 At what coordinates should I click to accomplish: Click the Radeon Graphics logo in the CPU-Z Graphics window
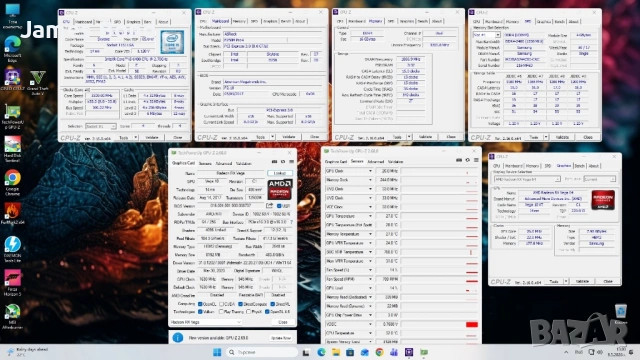(x=603, y=200)
